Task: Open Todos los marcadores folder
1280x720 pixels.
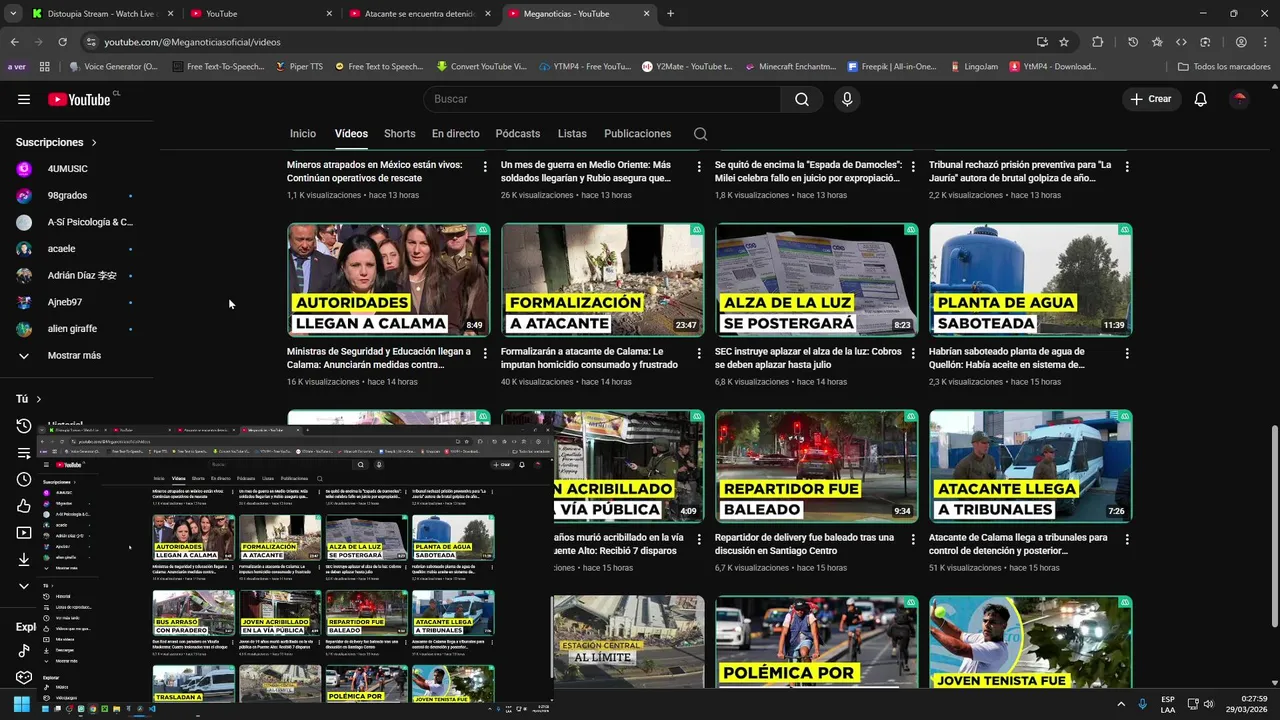Action: [1224, 67]
